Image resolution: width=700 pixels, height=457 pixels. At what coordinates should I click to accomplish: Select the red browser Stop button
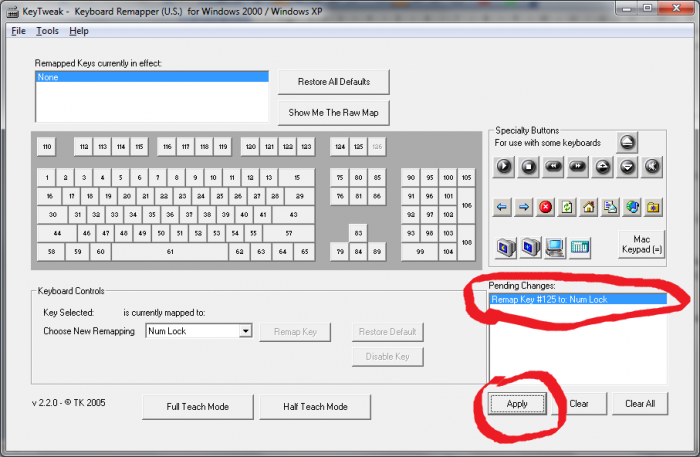click(x=545, y=207)
